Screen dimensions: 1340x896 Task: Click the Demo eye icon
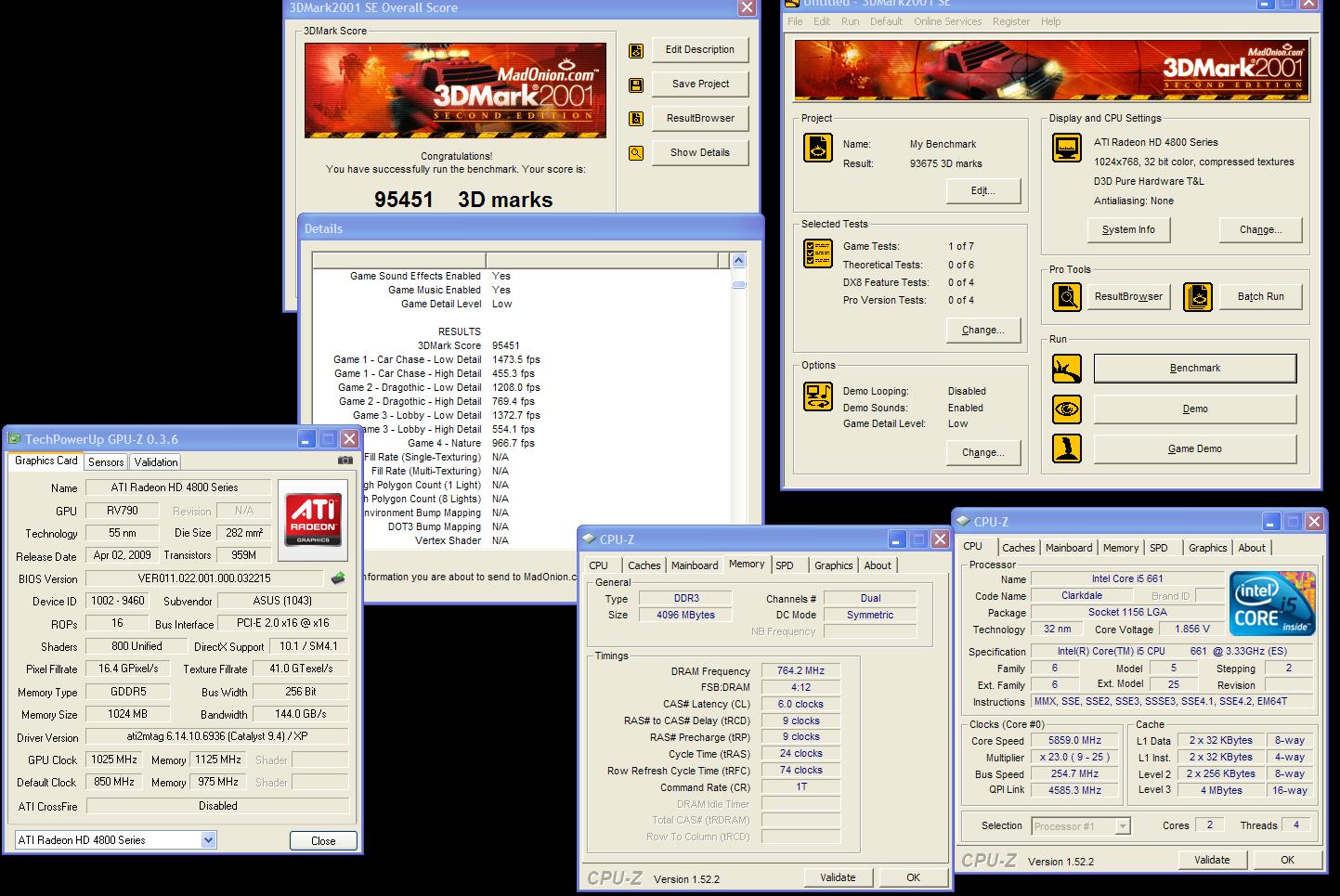pyautogui.click(x=1067, y=409)
